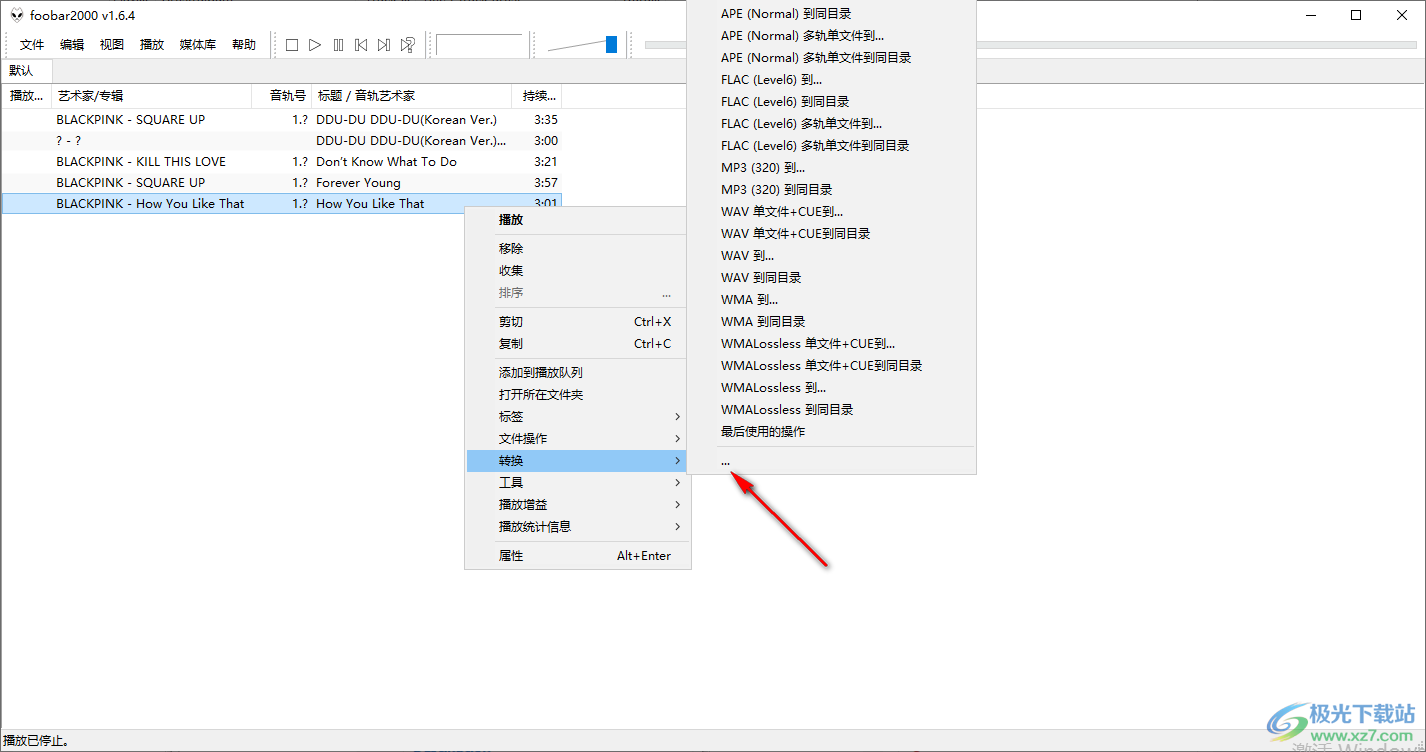Open the 帮助 menu
Screen dimensions: 1426x752
244,45
